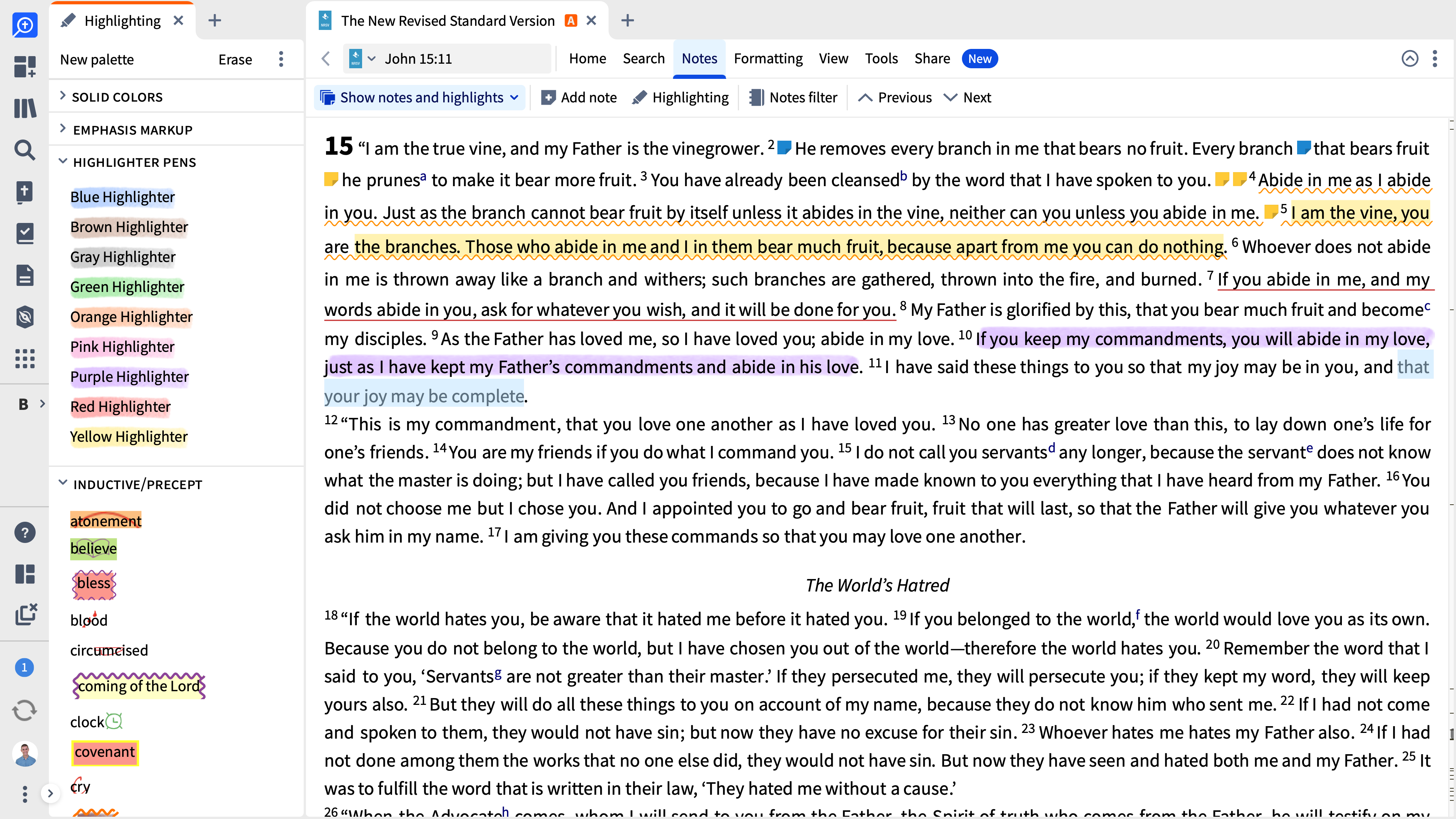Switch to the Search tab

pyautogui.click(x=643, y=58)
